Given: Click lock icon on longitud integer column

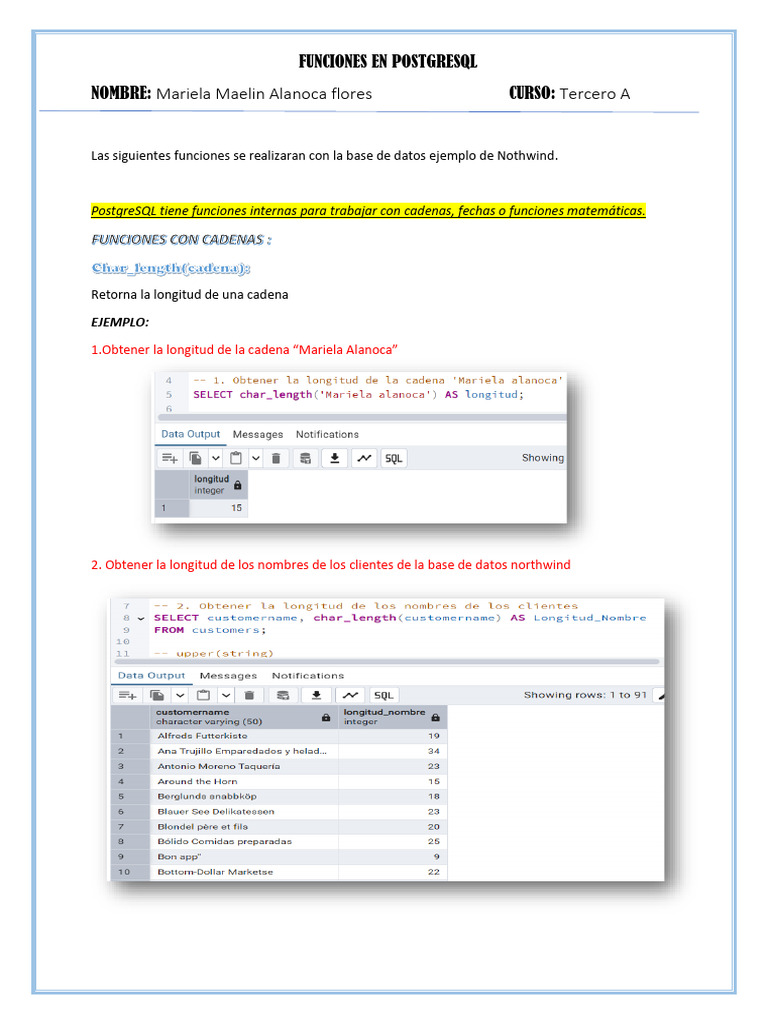Looking at the screenshot, I should pos(238,485).
